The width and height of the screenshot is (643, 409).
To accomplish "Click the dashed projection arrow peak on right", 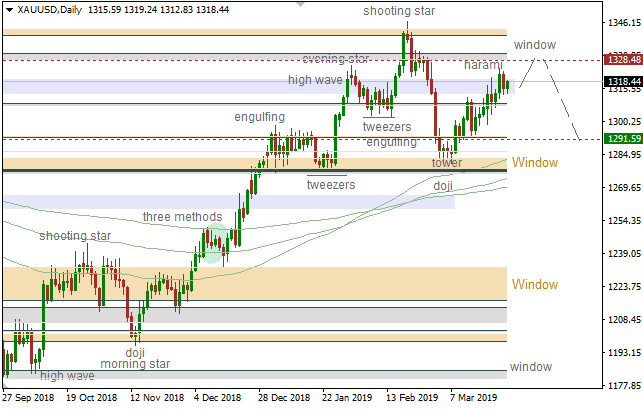I will 543,59.
